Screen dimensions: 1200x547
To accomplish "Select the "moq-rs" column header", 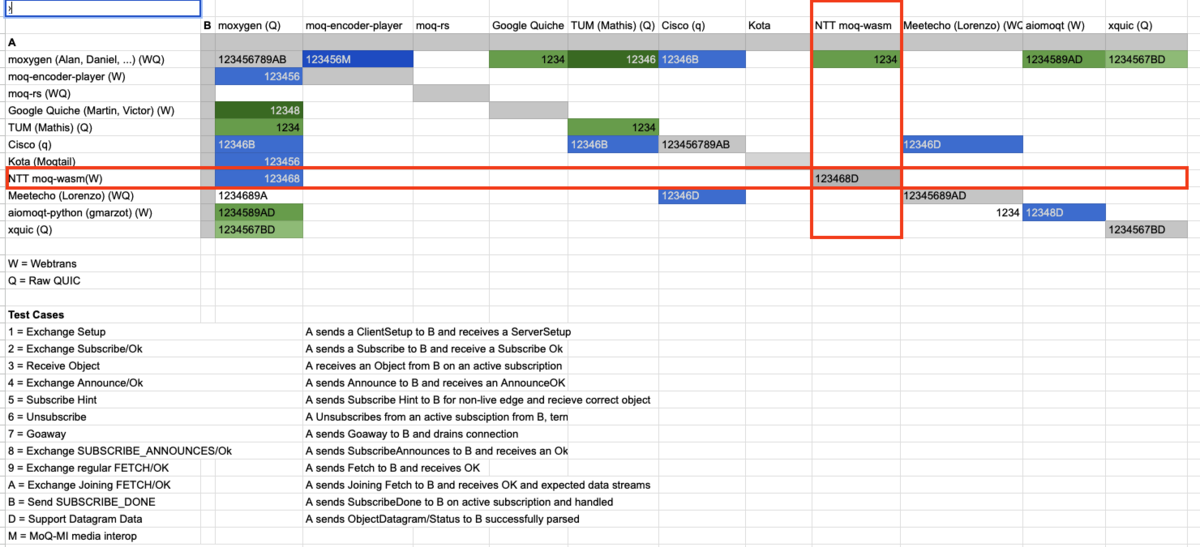I will (451, 25).
